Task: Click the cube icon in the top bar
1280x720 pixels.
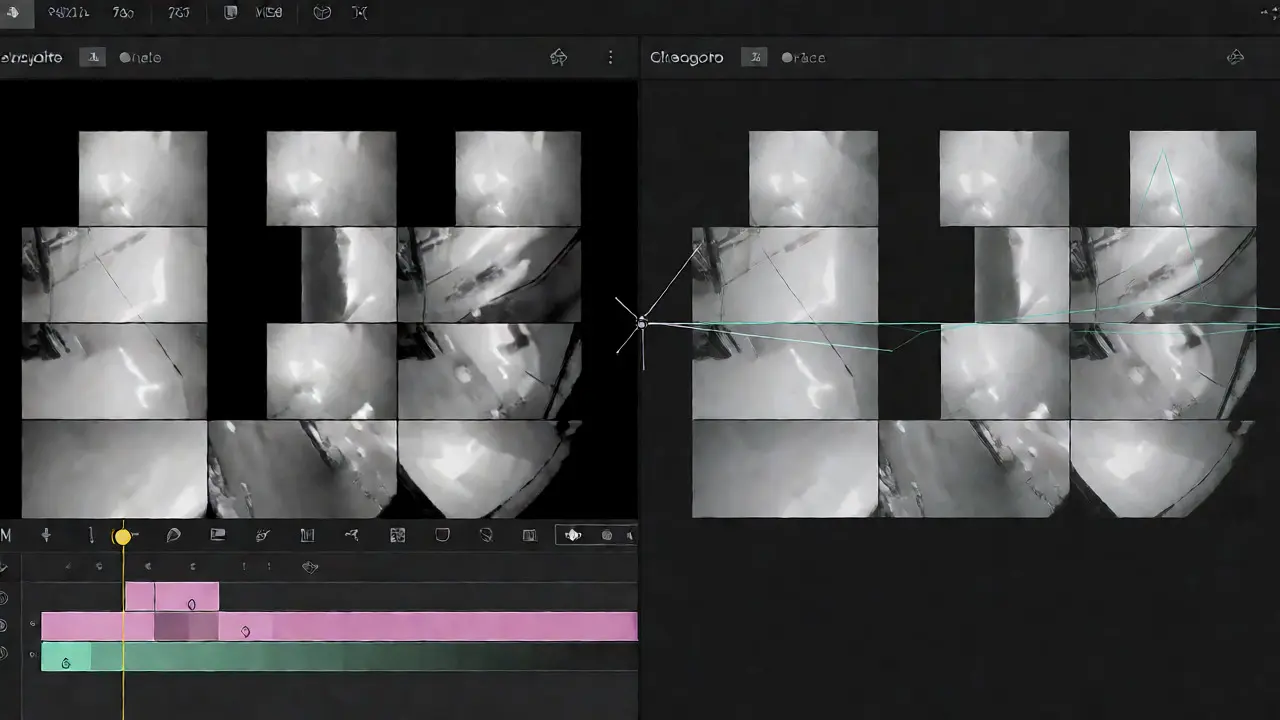Action: point(321,13)
